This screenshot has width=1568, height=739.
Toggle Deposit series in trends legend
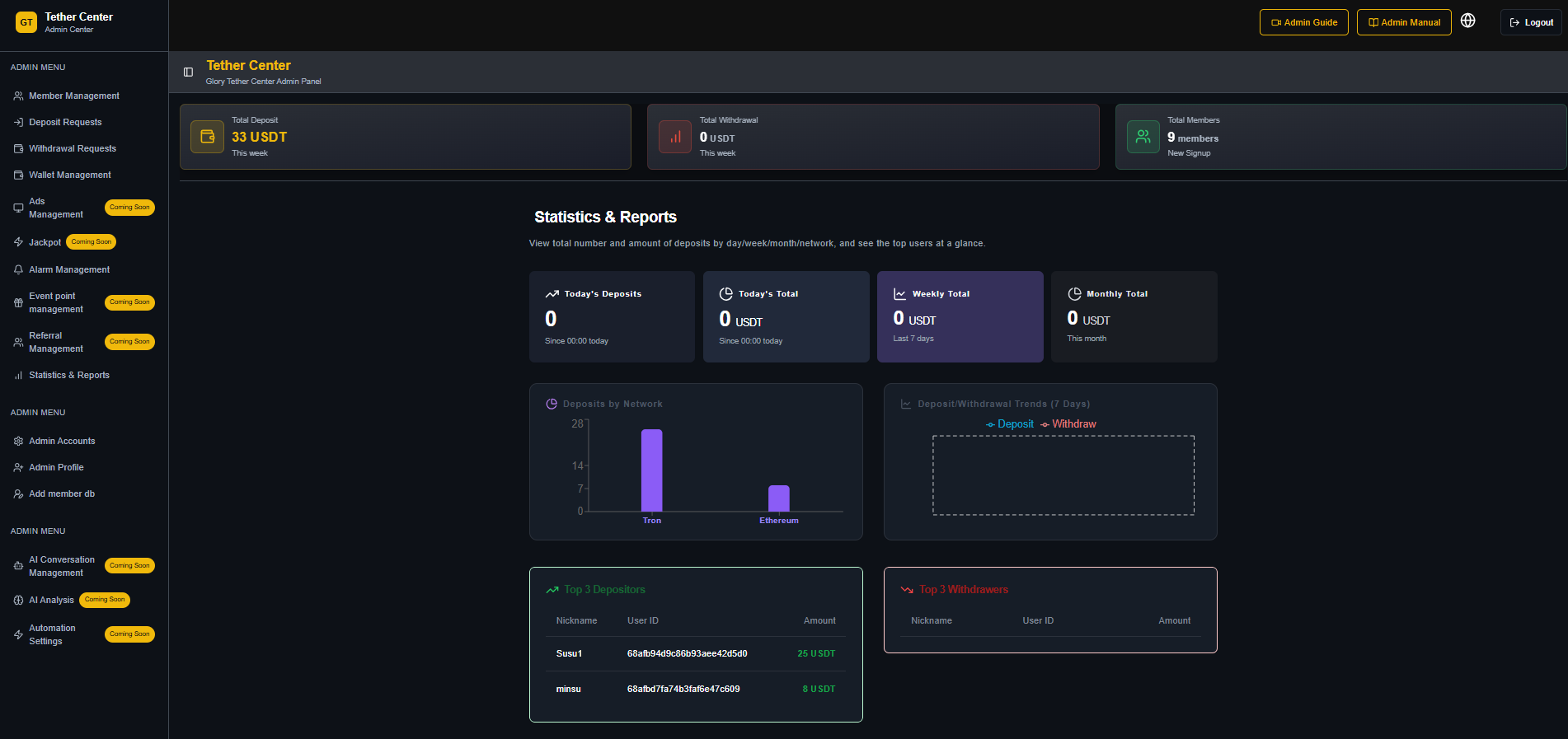pyautogui.click(x=1010, y=424)
